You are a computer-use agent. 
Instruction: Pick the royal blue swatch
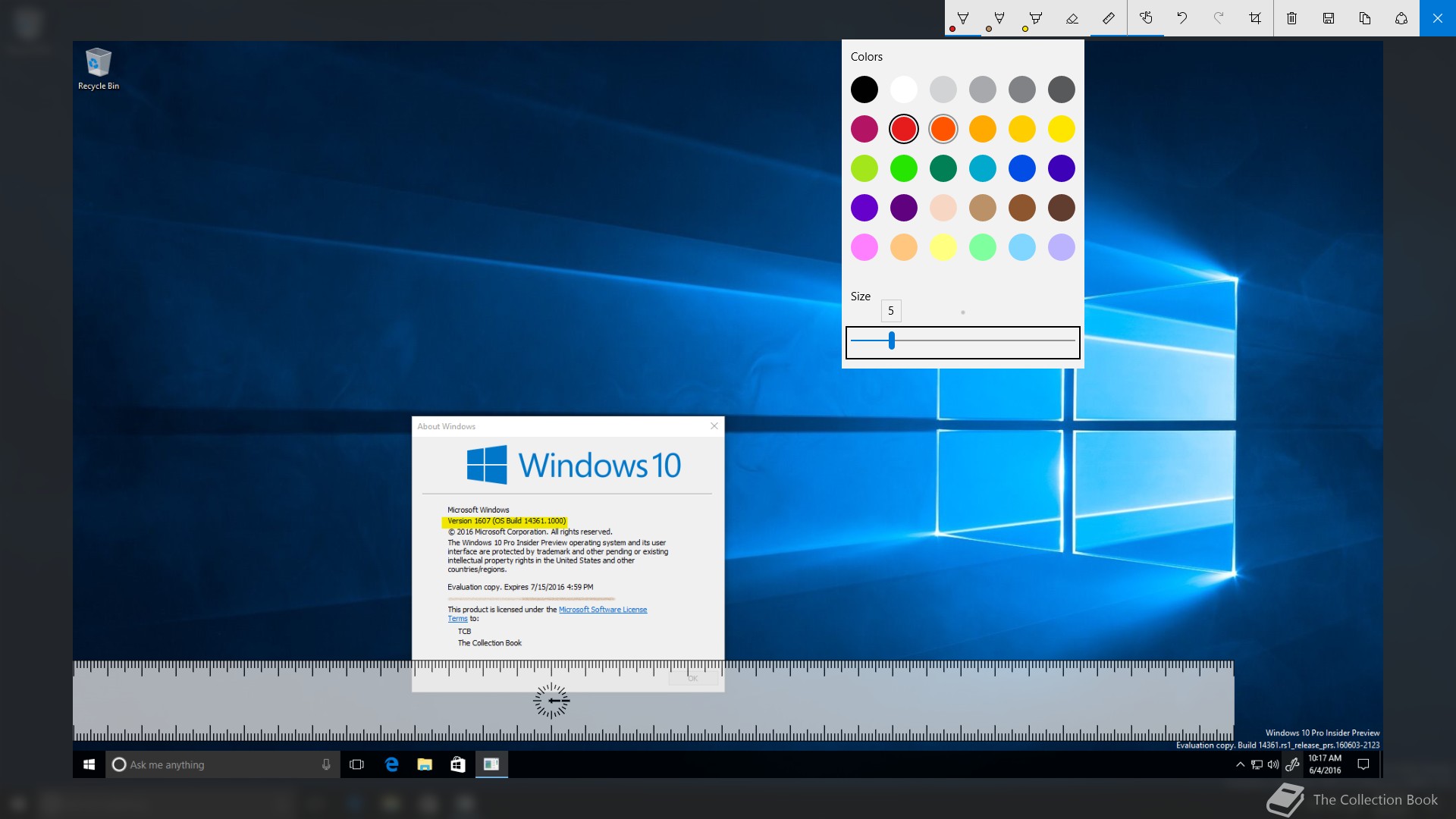point(1022,168)
